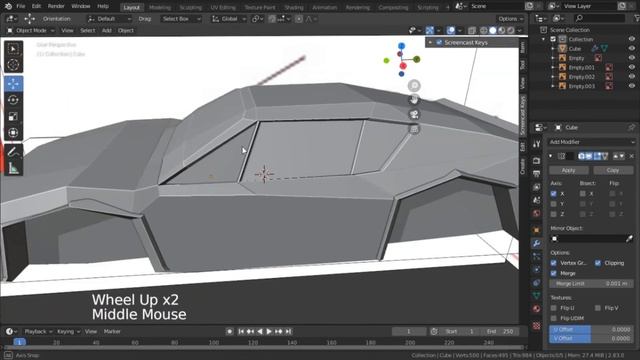Open the Default orientation dropdown
The width and height of the screenshot is (640, 360).
[x=109, y=19]
